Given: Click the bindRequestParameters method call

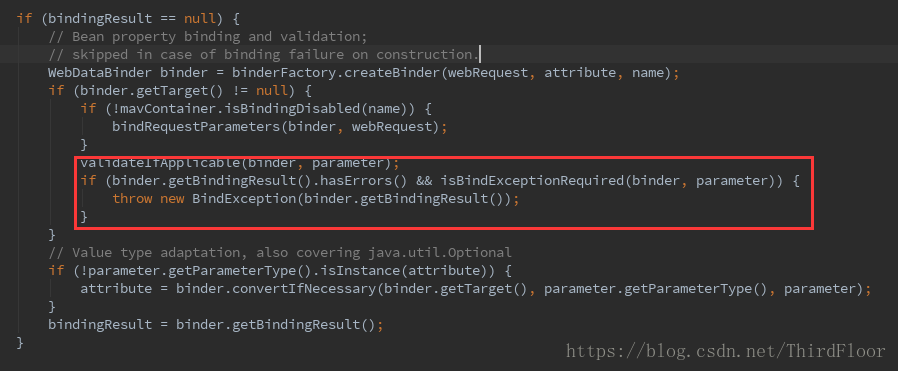Looking at the screenshot, I should click(x=196, y=127).
